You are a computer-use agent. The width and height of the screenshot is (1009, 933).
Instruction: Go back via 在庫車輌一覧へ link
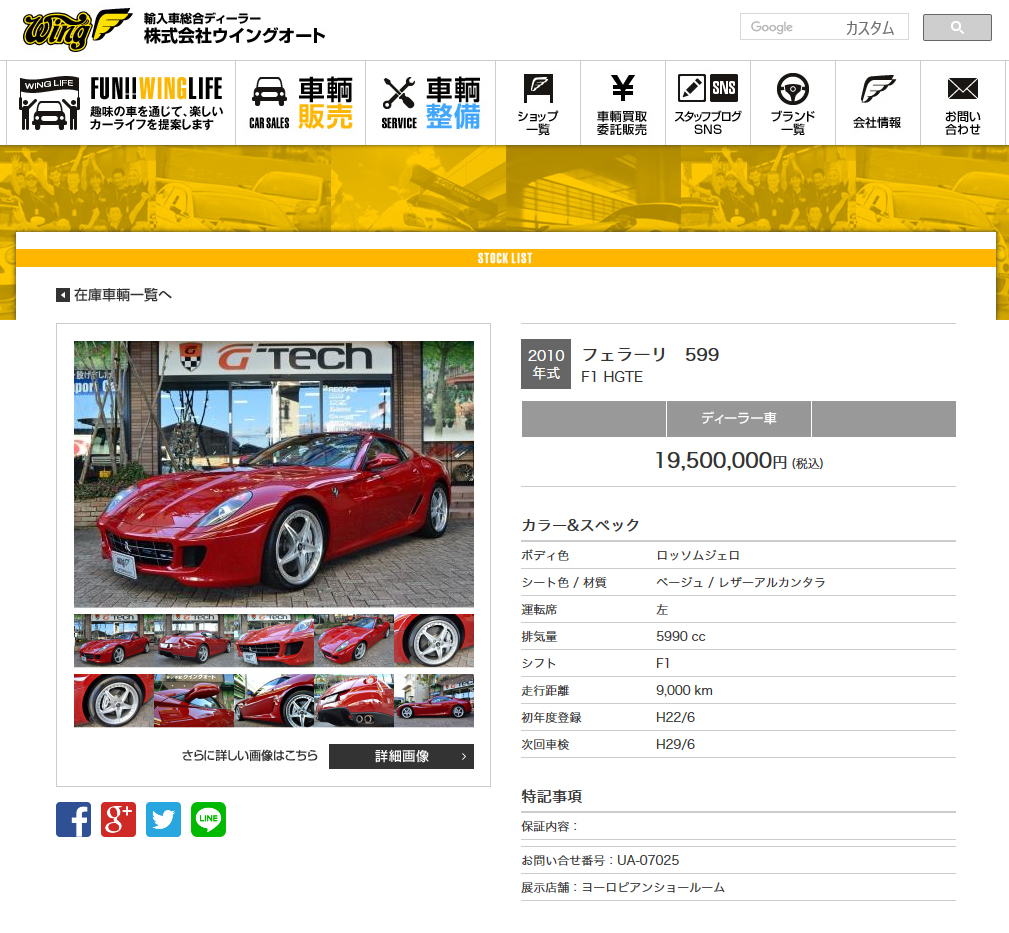click(123, 295)
